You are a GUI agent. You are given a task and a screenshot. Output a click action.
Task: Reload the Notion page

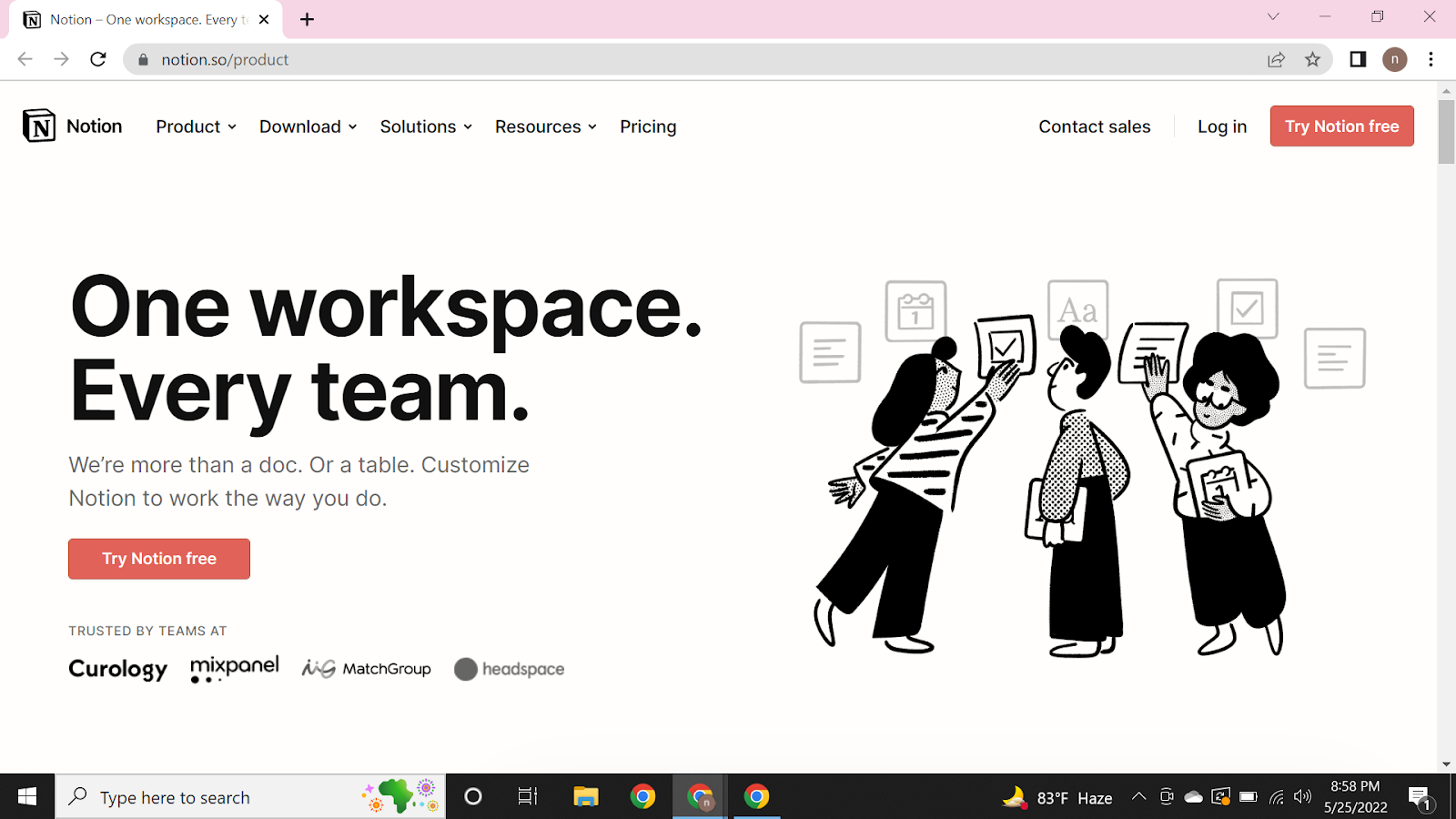click(98, 59)
